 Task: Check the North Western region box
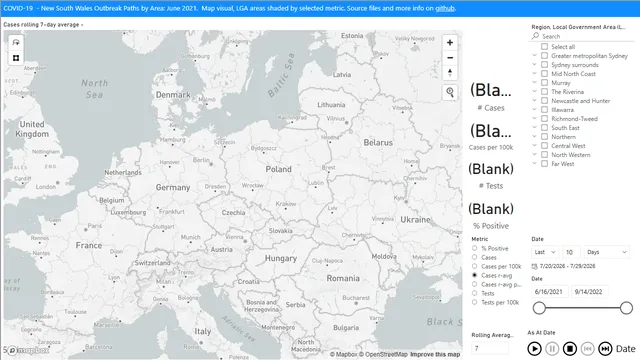[544, 154]
